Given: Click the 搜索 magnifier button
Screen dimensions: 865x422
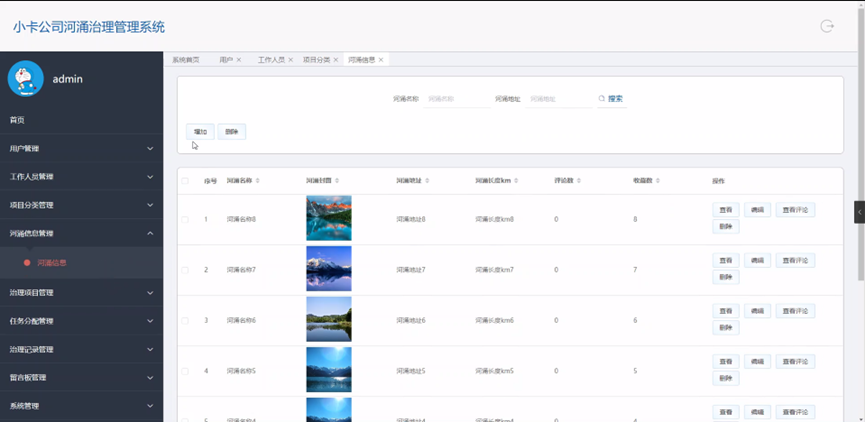Looking at the screenshot, I should (611, 99).
